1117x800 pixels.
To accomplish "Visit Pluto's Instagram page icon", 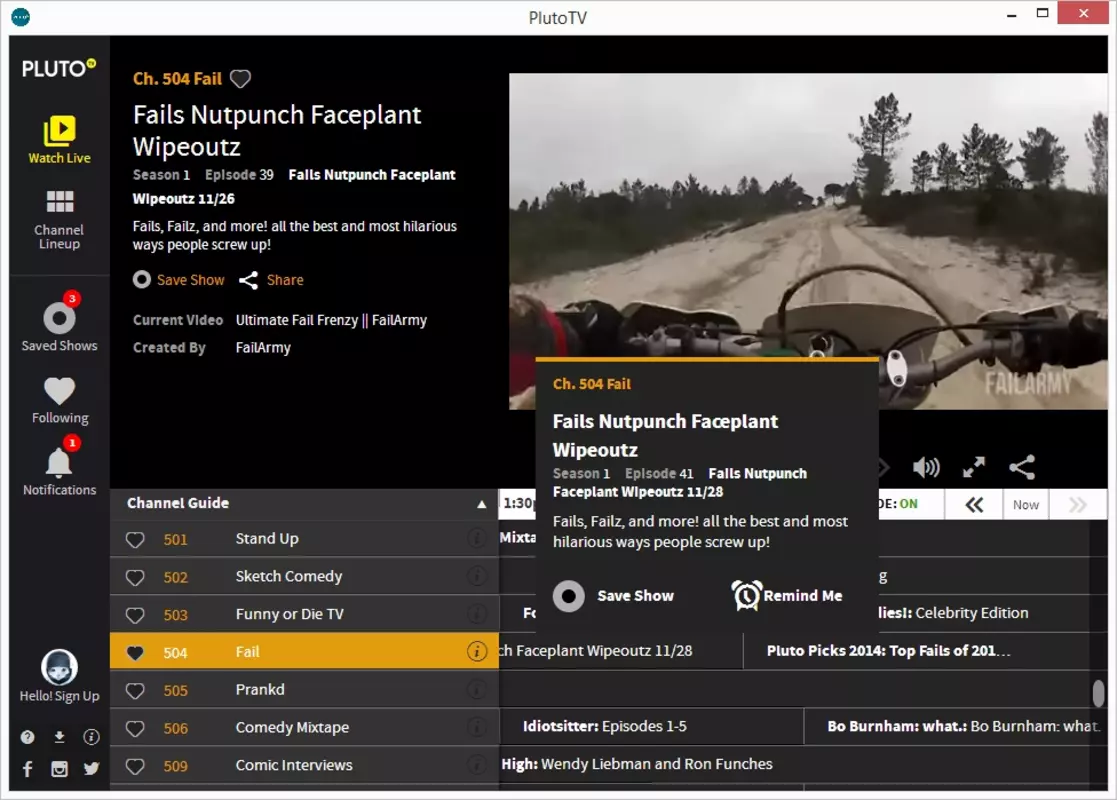I will 59,769.
